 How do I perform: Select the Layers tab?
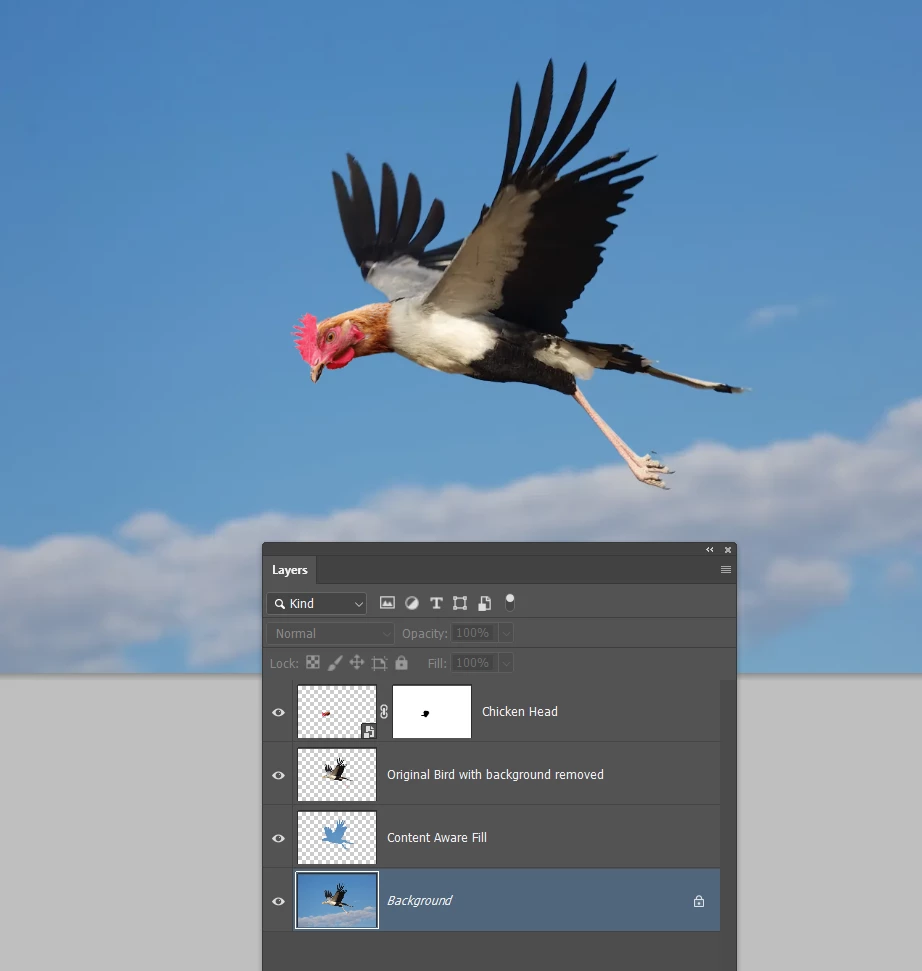pos(290,570)
